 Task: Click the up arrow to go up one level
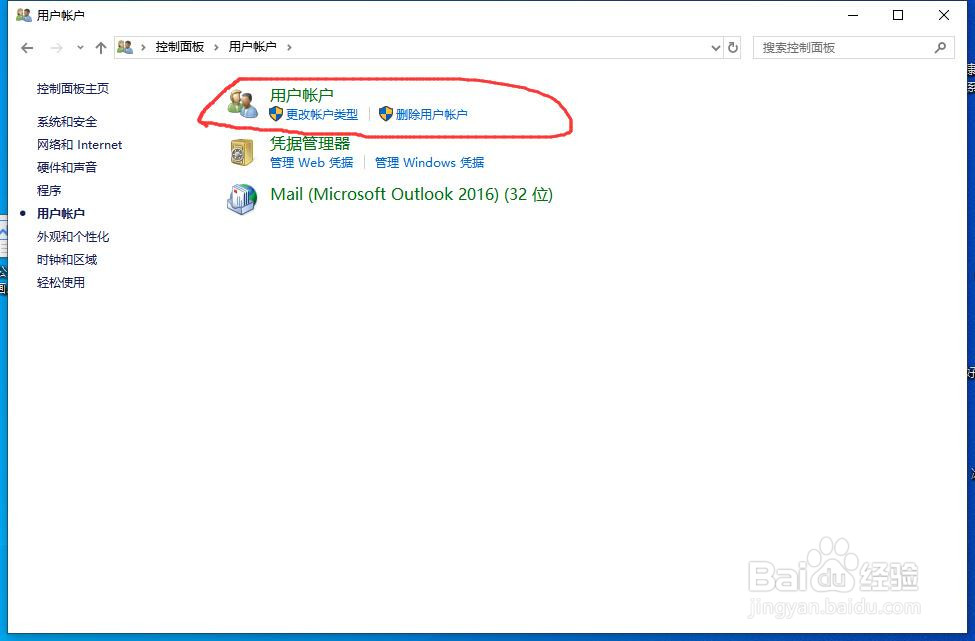point(101,46)
